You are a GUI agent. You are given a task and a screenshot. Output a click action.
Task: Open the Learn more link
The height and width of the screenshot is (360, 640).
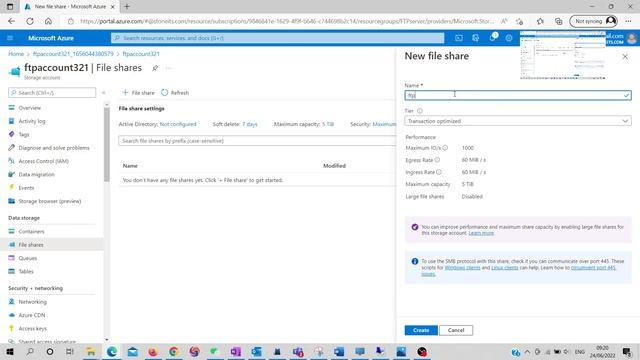(x=481, y=233)
